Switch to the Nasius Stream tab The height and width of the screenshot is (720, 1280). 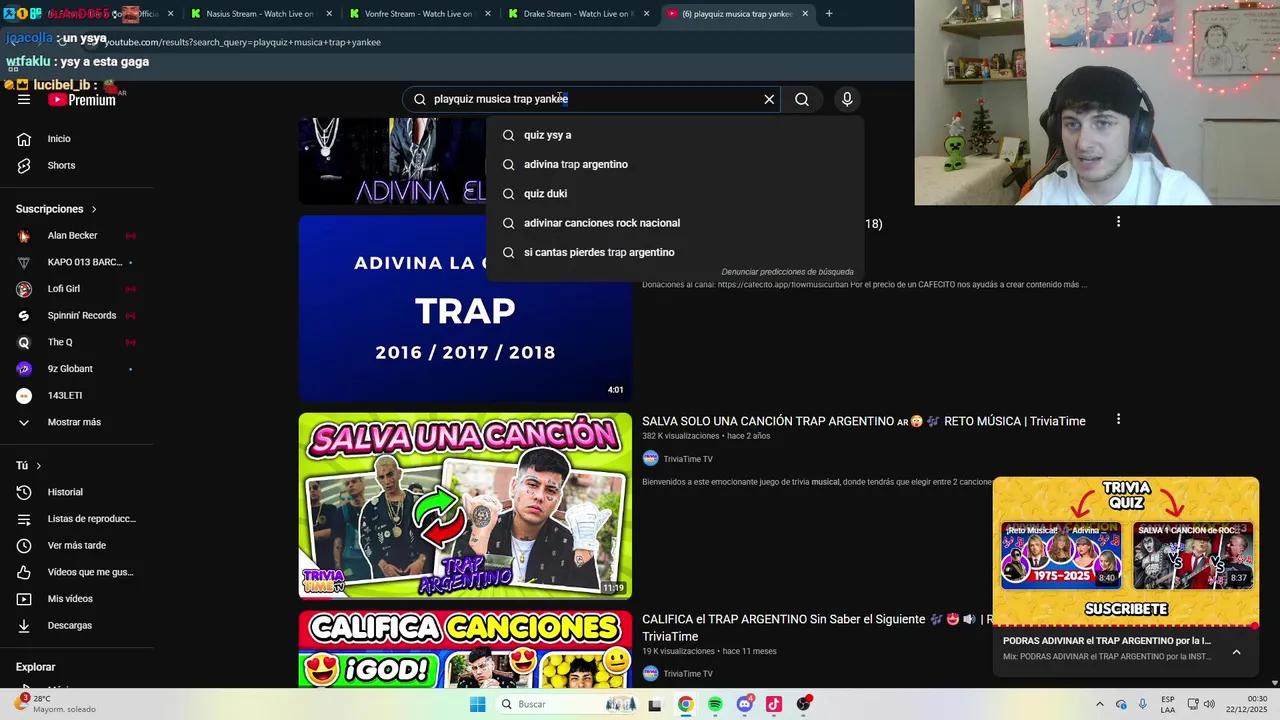(260, 14)
